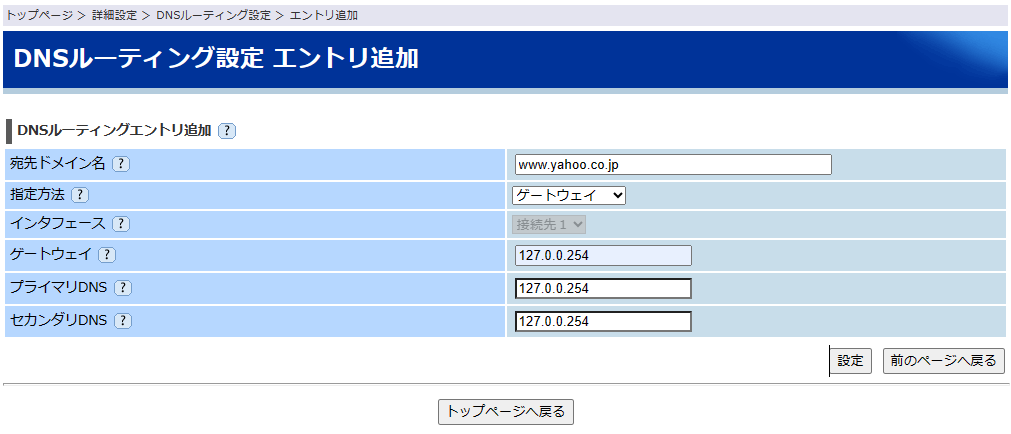Open help for DNSルーティングエントリ追加 heading
The width and height of the screenshot is (1011, 434).
(227, 131)
